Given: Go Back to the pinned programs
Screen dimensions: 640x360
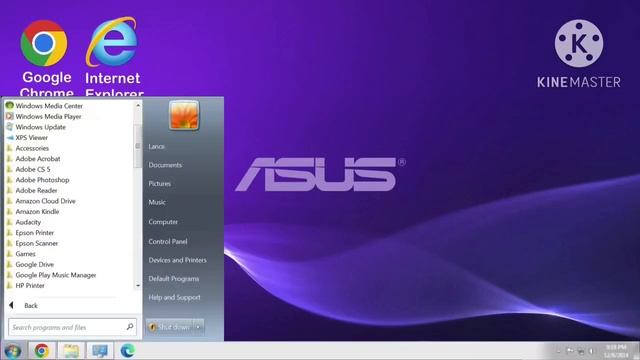Looking at the screenshot, I should click(x=24, y=305).
